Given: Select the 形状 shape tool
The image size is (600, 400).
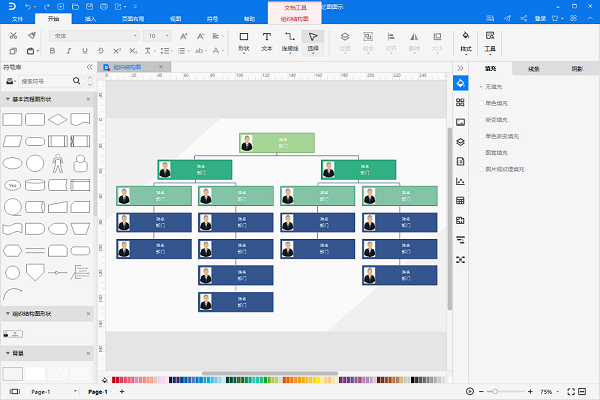Looking at the screenshot, I should [x=244, y=41].
